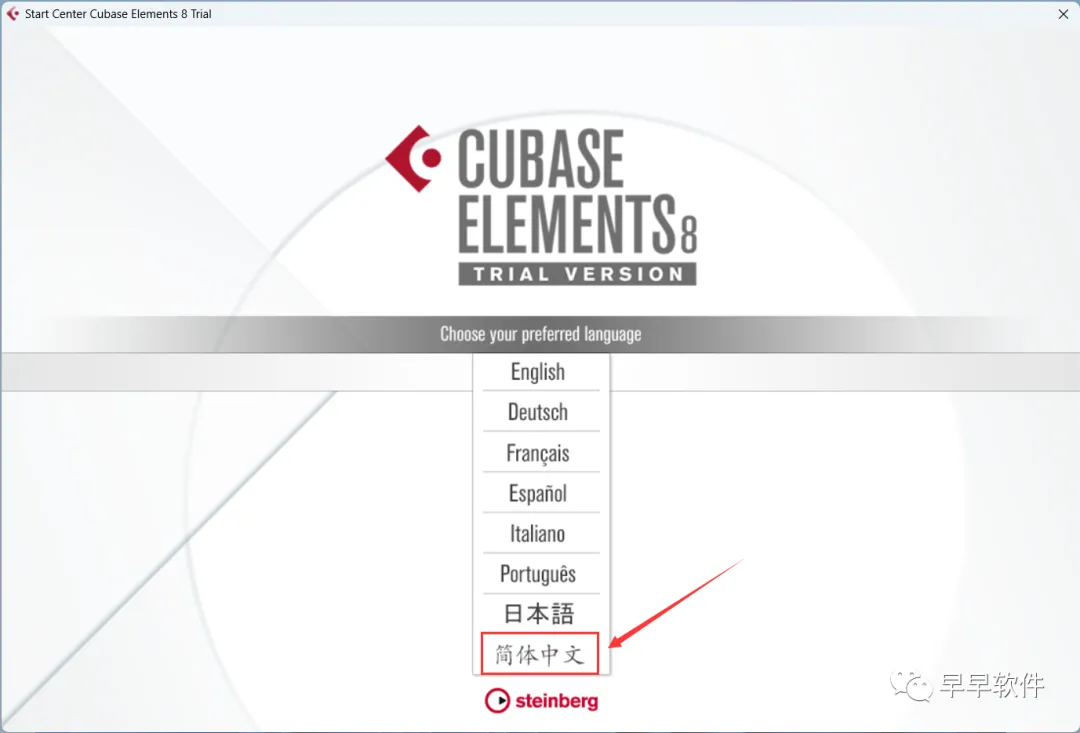
Task: Select 简体中文 language option
Action: [x=540, y=654]
